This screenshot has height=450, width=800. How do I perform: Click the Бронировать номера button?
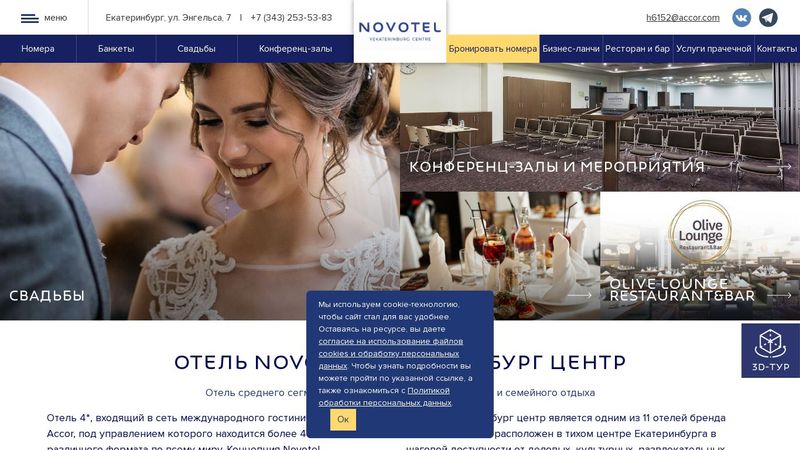(493, 49)
